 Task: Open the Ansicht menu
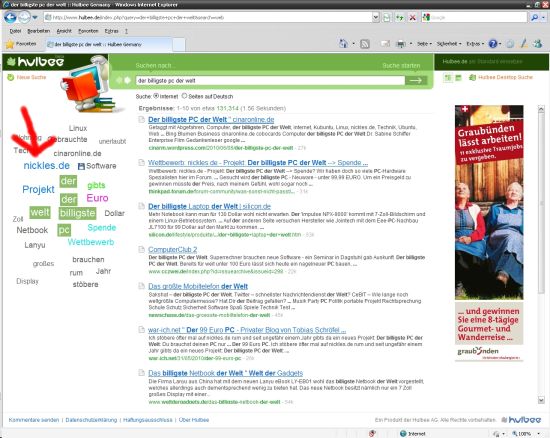pos(64,31)
